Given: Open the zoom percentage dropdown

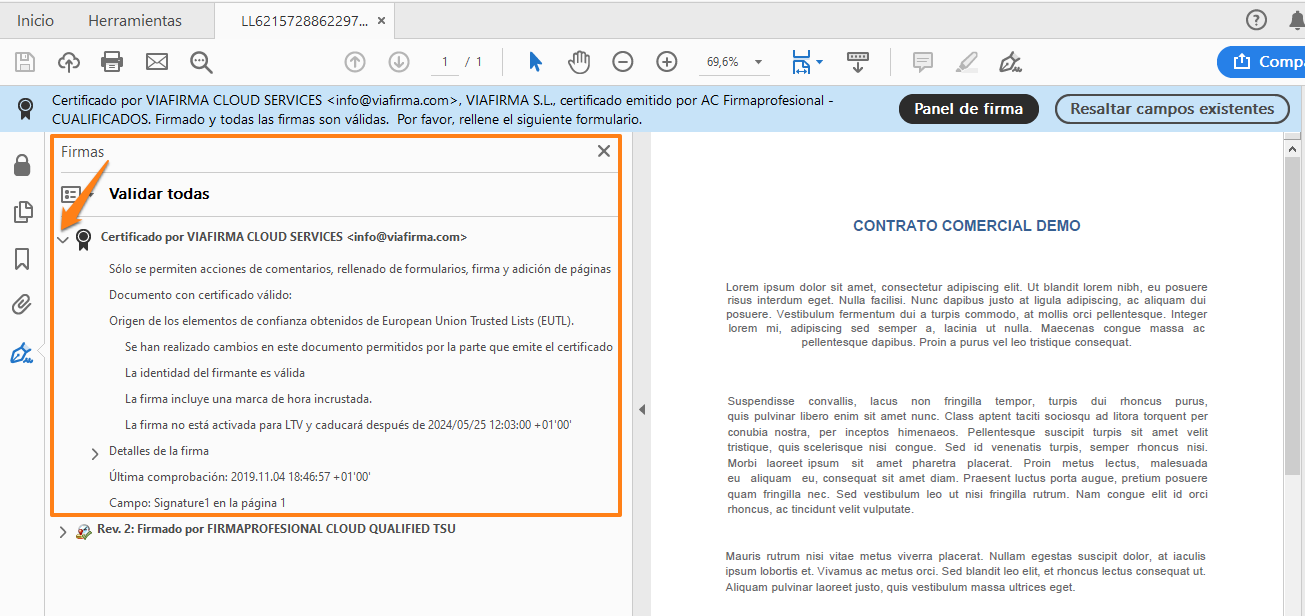Looking at the screenshot, I should coord(757,61).
